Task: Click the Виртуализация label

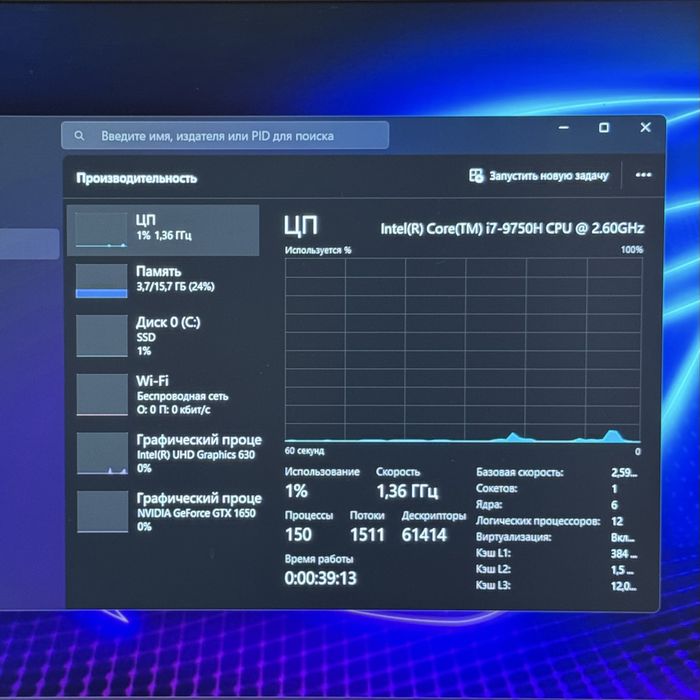Action: tap(513, 537)
